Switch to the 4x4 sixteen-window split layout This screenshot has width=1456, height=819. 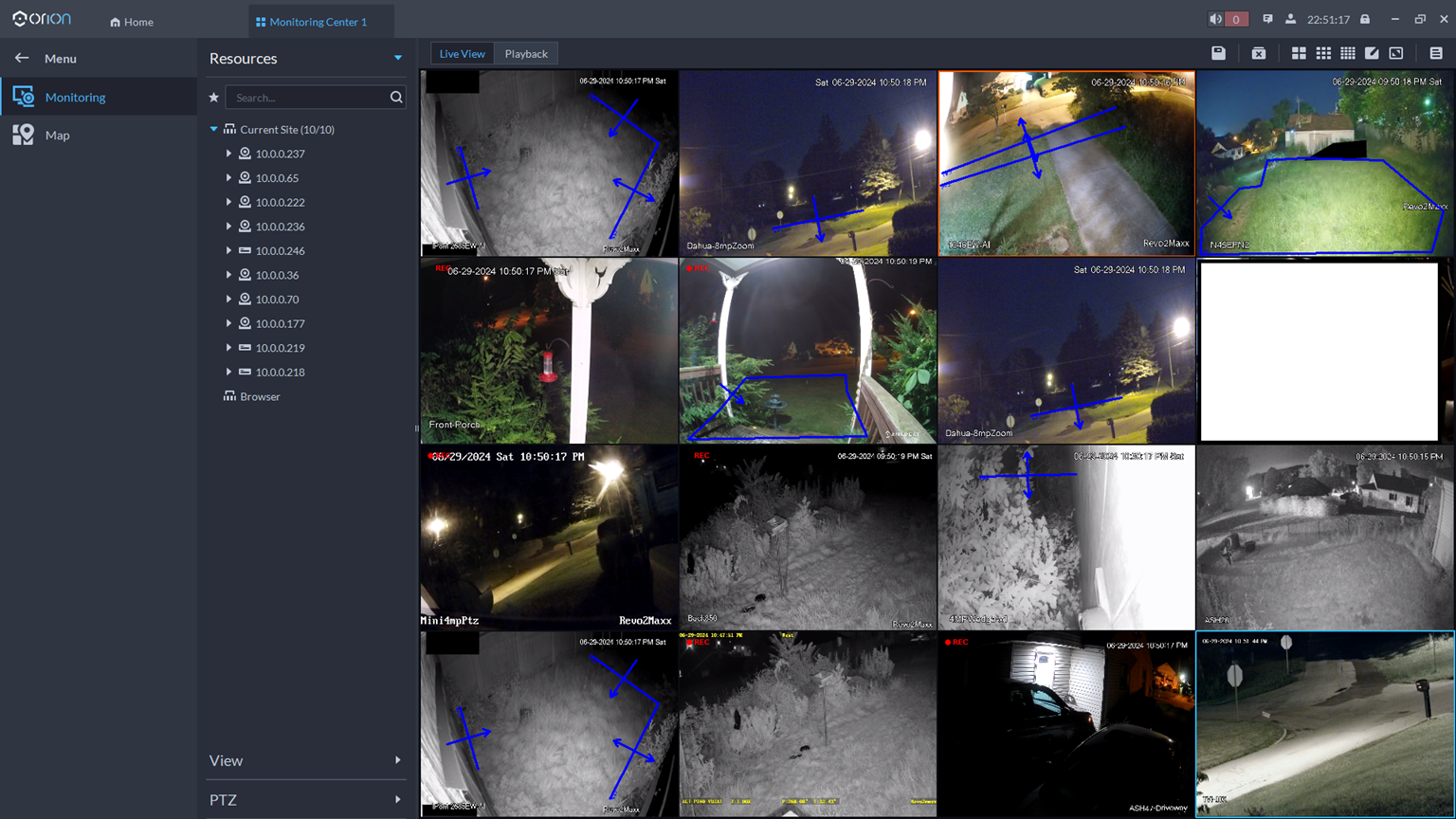pyautogui.click(x=1347, y=54)
